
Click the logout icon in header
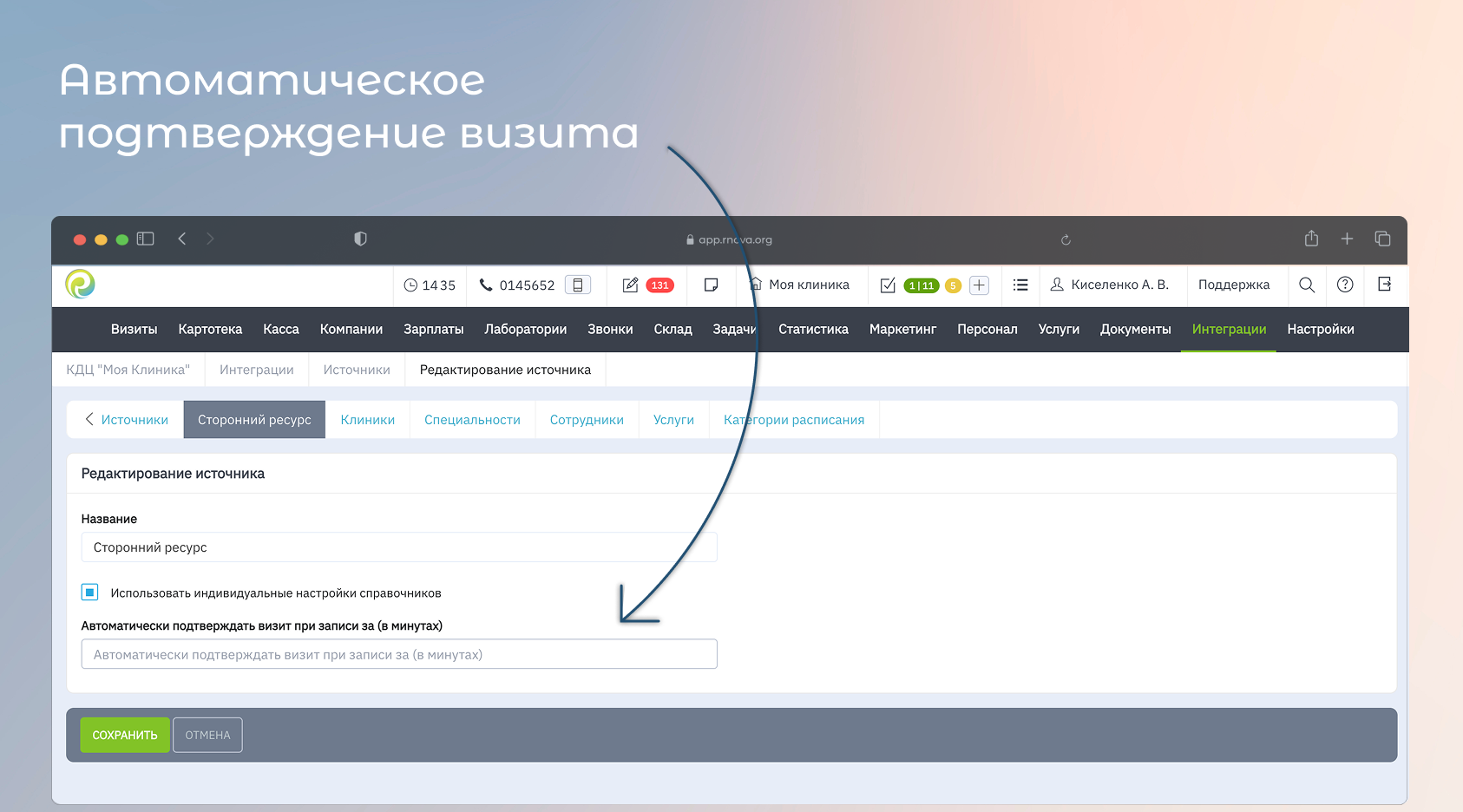coord(1384,285)
